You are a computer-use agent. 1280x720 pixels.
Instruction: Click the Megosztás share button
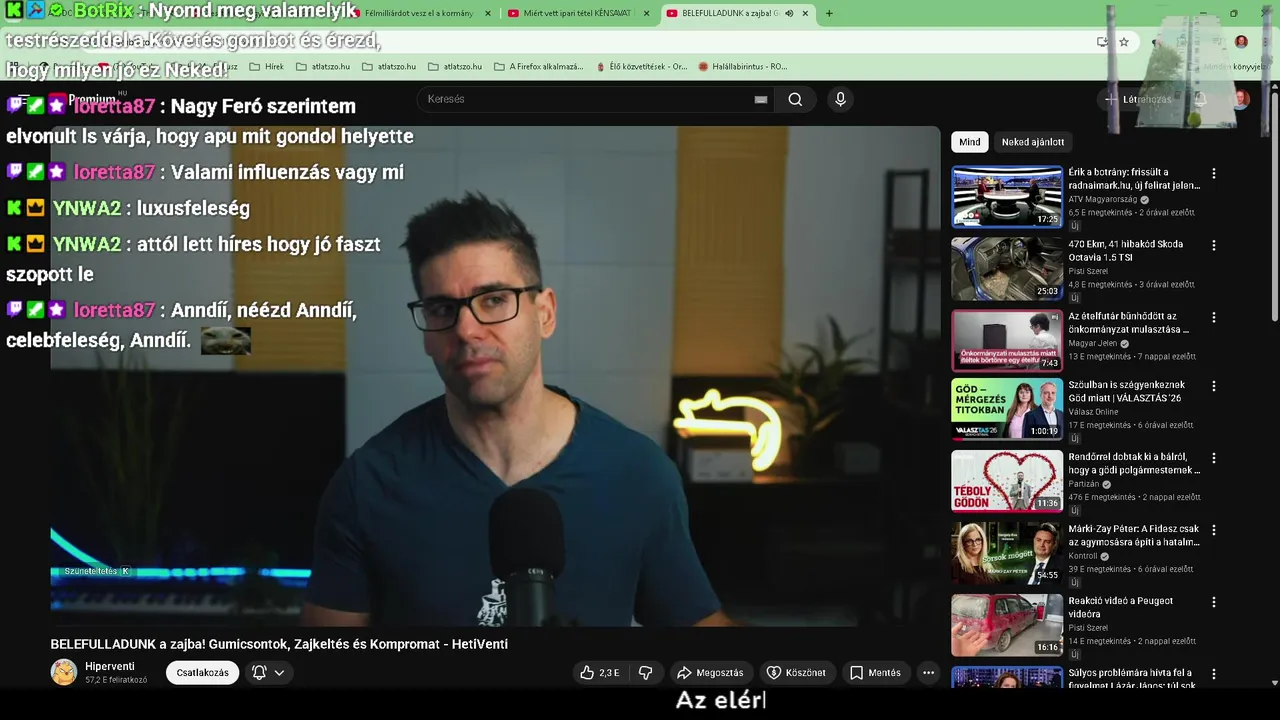[710, 673]
